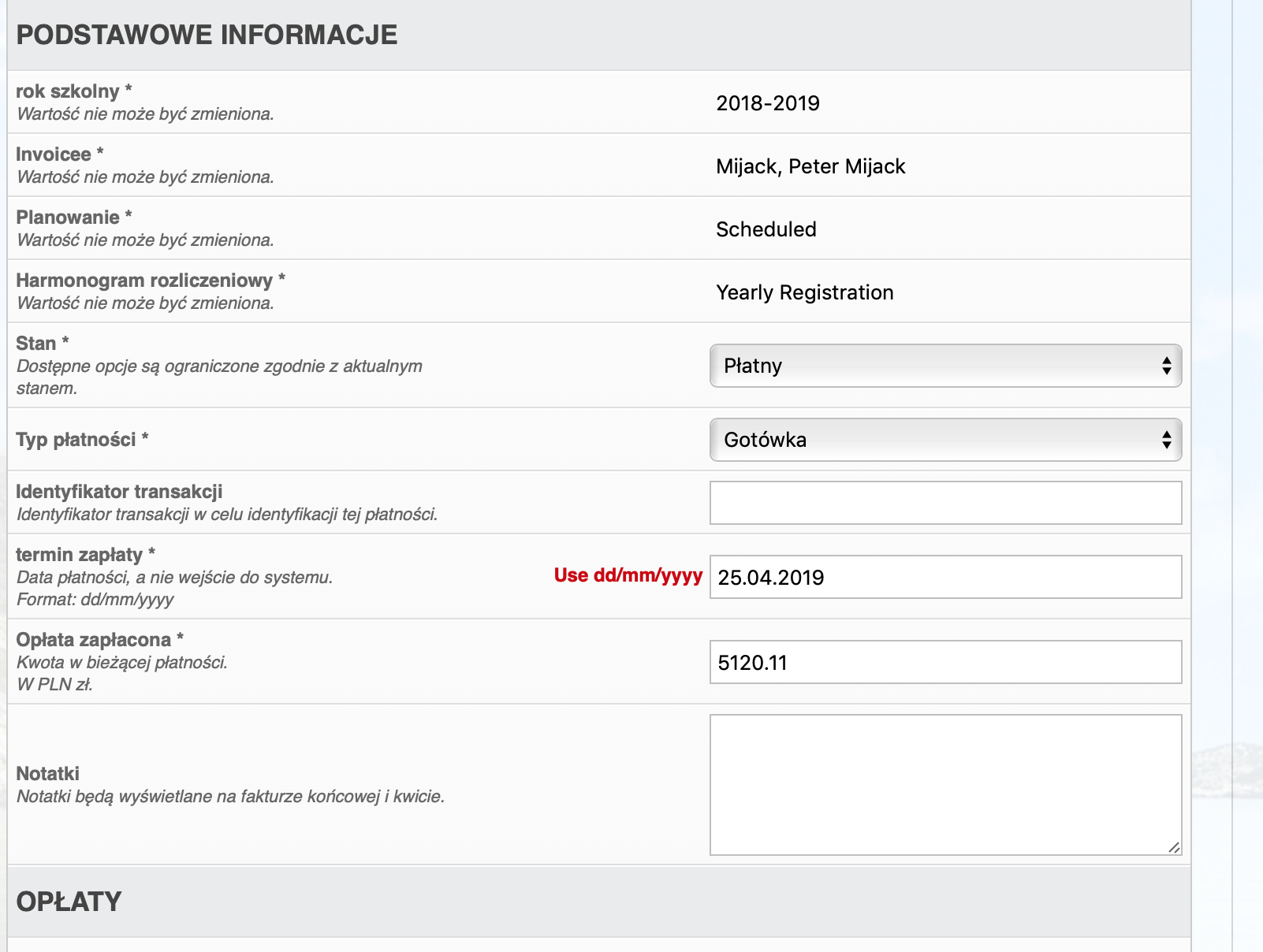Click the Notatki textarea resize handle

click(x=1174, y=847)
